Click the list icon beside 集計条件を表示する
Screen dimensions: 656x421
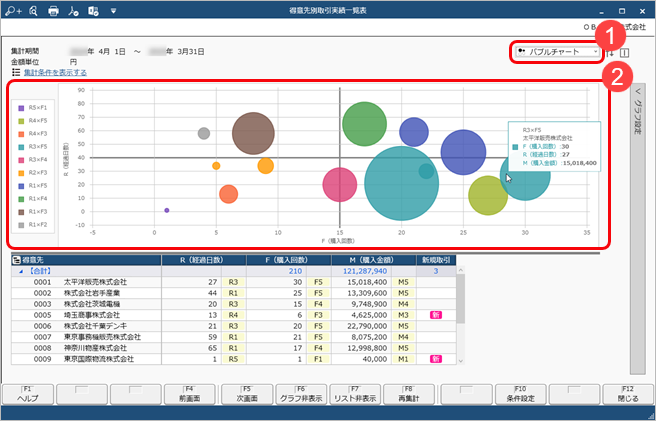click(x=16, y=73)
